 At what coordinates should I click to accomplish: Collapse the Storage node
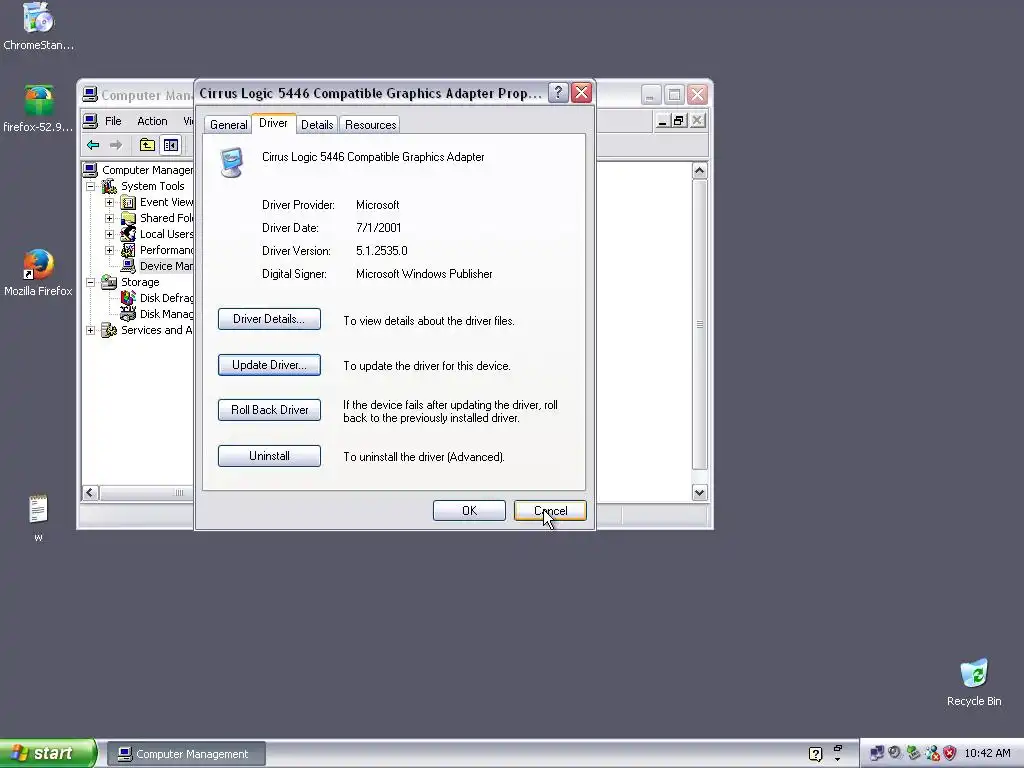(91, 282)
